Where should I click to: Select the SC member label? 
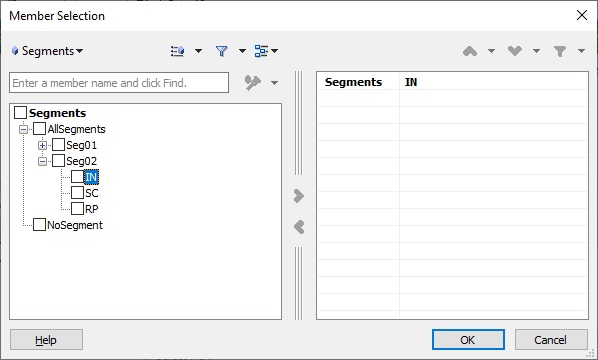coord(92,193)
